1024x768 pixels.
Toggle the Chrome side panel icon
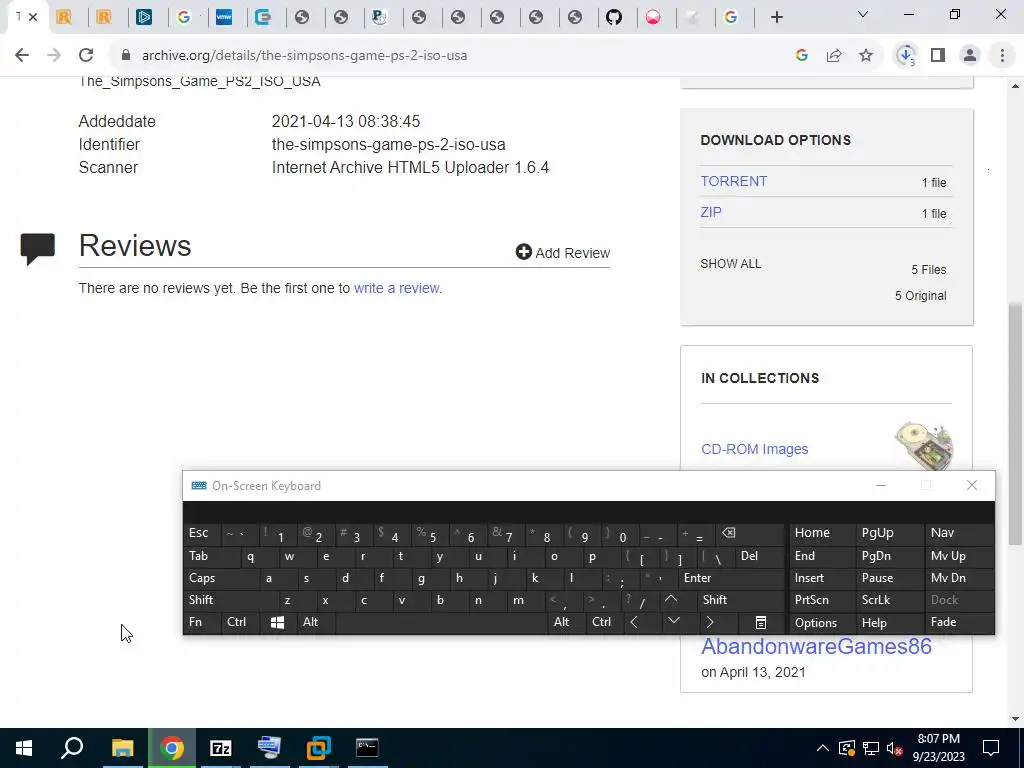pyautogui.click(x=938, y=56)
